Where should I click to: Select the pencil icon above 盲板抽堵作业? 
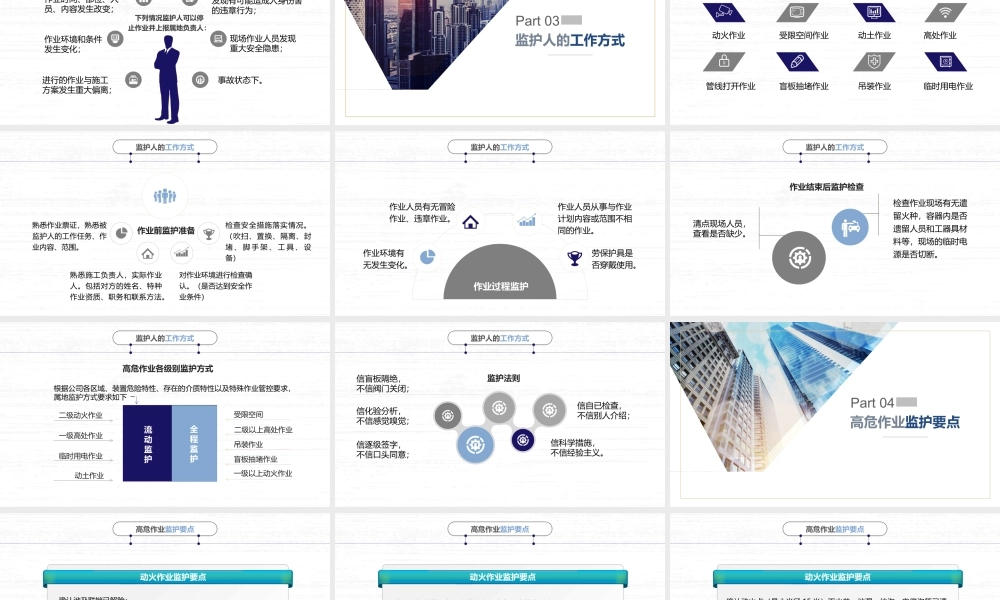797,62
